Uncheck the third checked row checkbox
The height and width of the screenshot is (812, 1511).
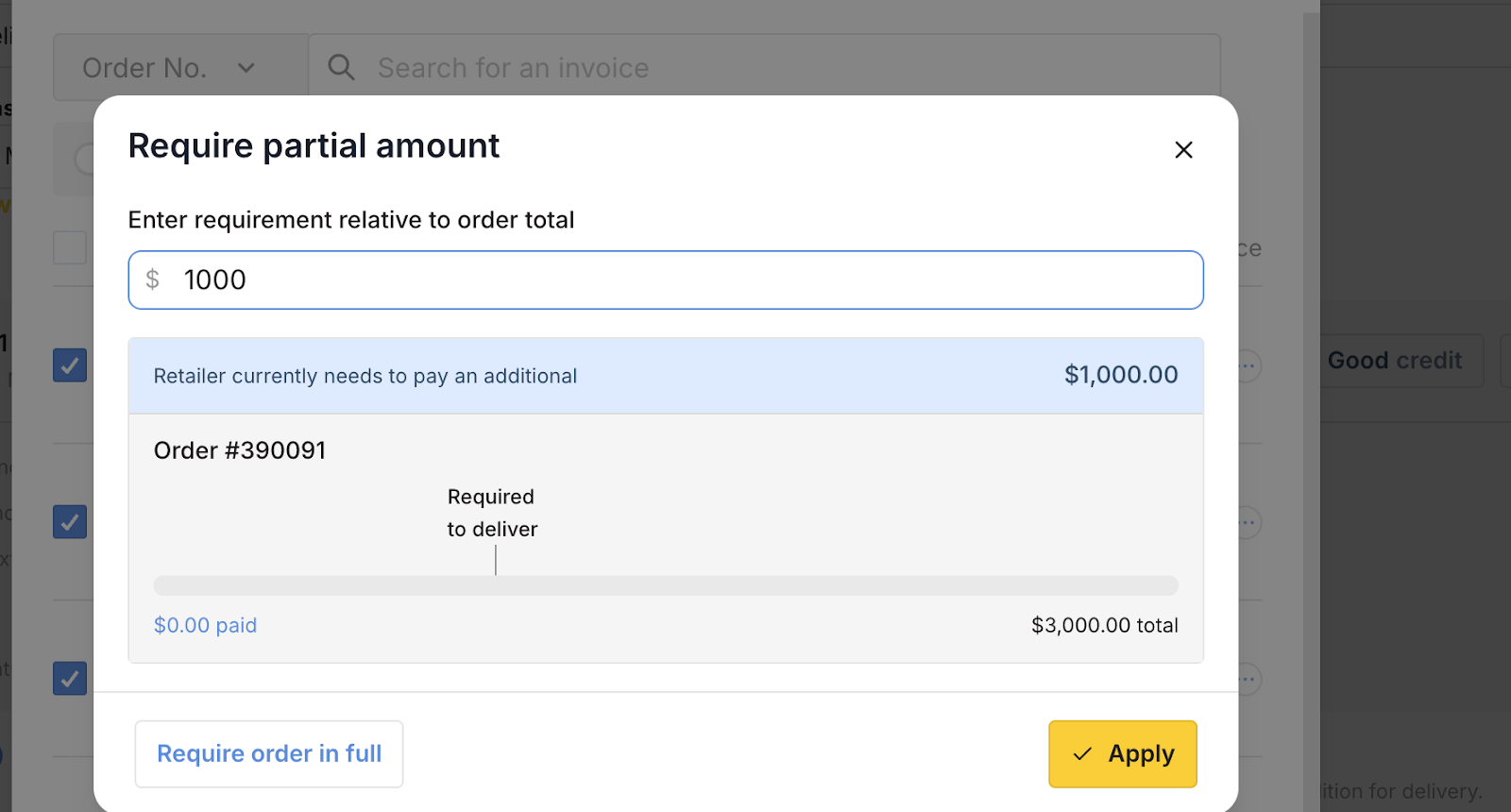70,679
